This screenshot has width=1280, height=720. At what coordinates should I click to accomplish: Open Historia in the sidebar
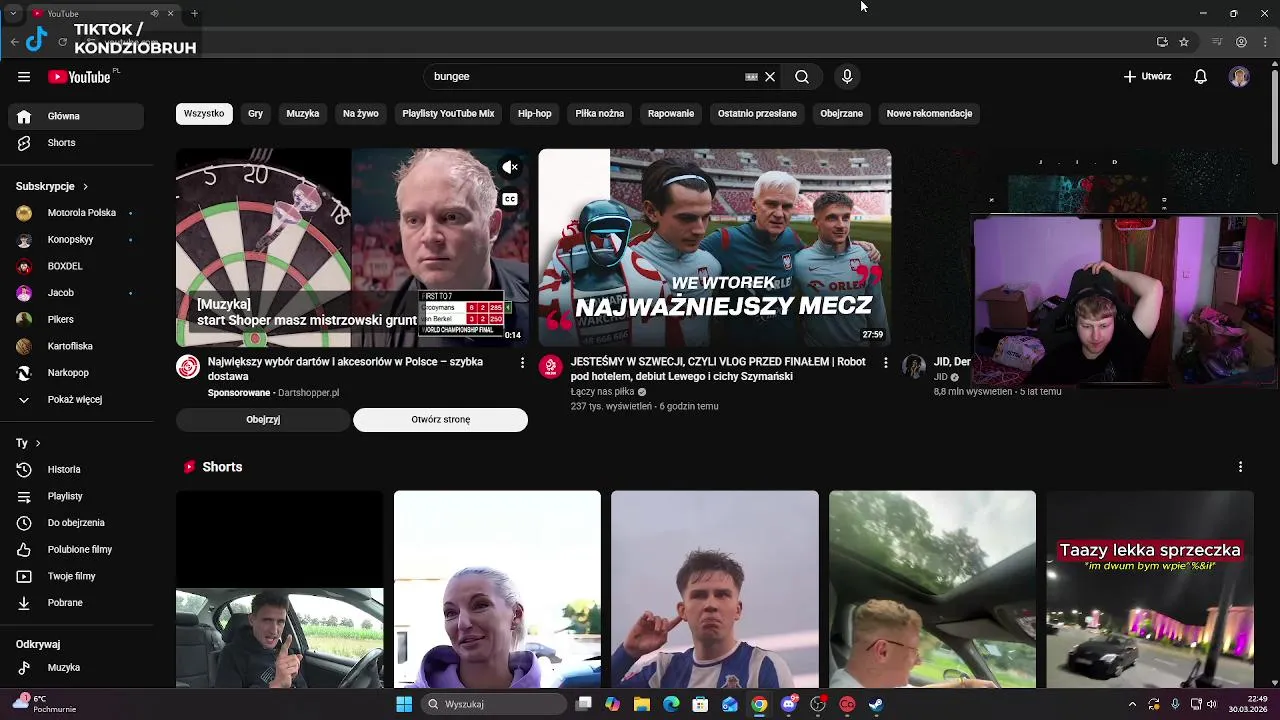click(76, 470)
